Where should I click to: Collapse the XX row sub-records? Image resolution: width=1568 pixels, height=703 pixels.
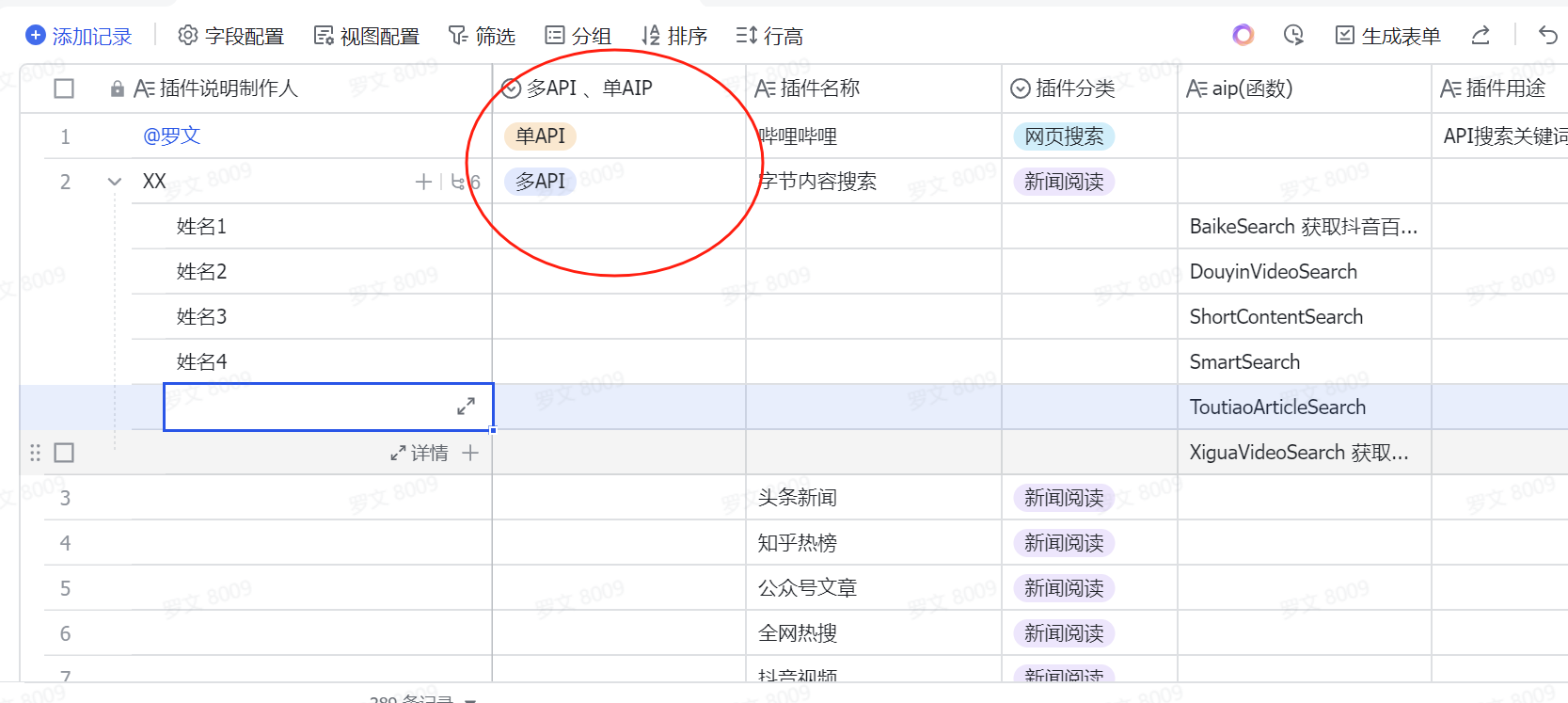point(115,182)
